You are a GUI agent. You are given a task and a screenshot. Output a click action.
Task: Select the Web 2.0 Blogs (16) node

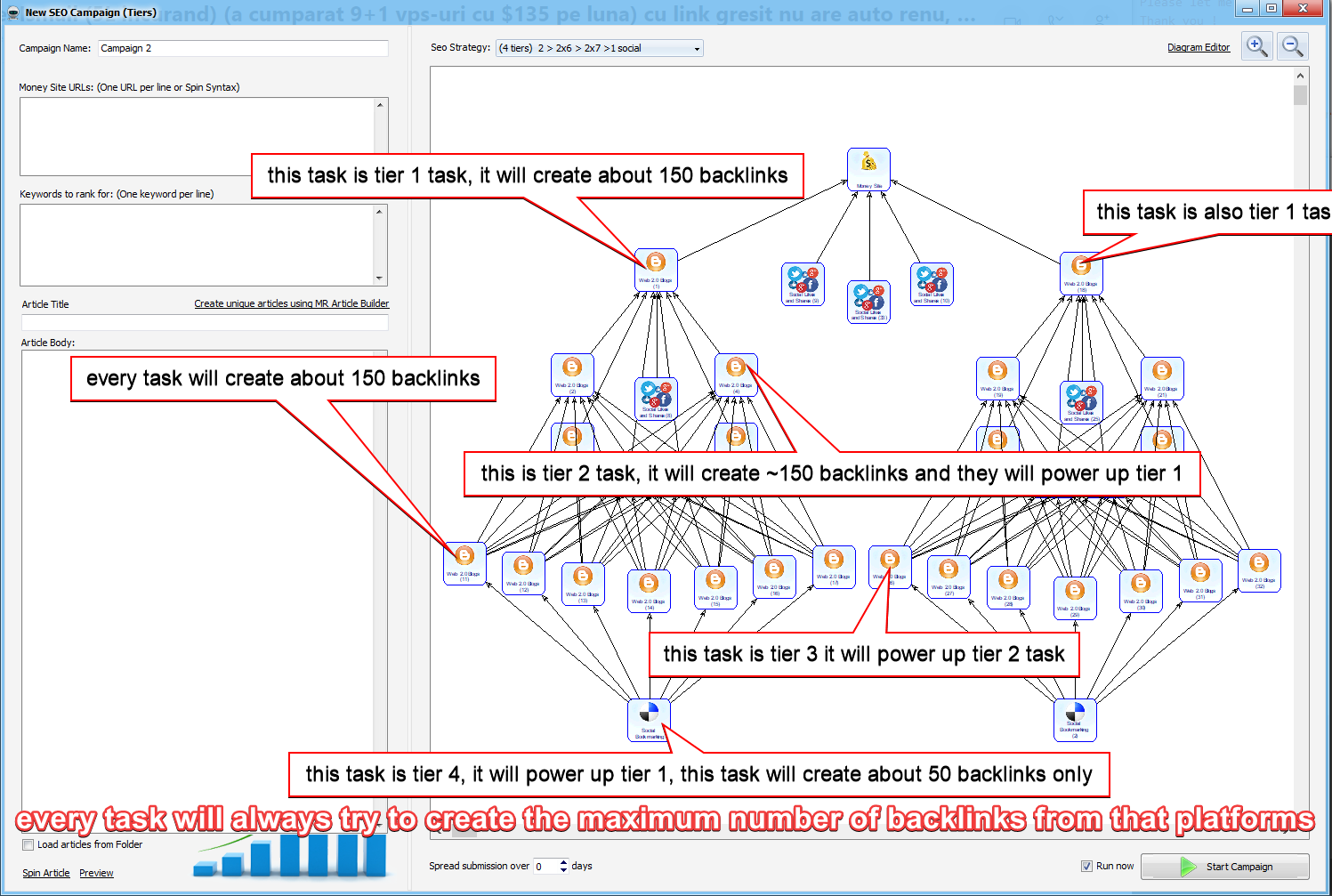point(774,577)
